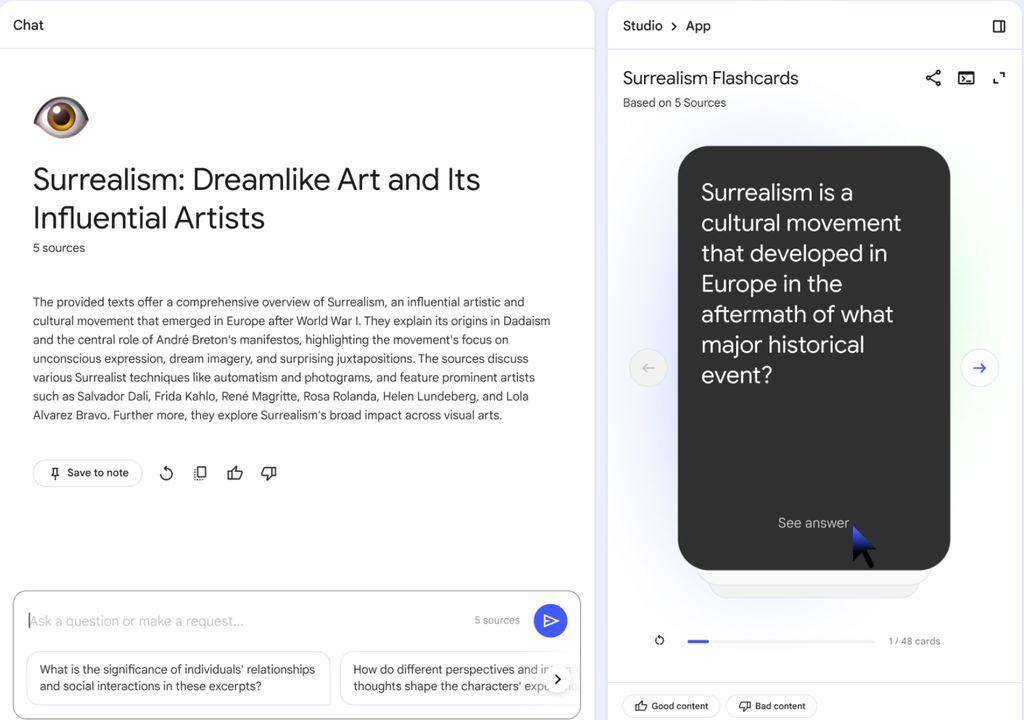Image resolution: width=1024 pixels, height=720 pixels.
Task: Click the chat question input field
Action: [x=245, y=621]
